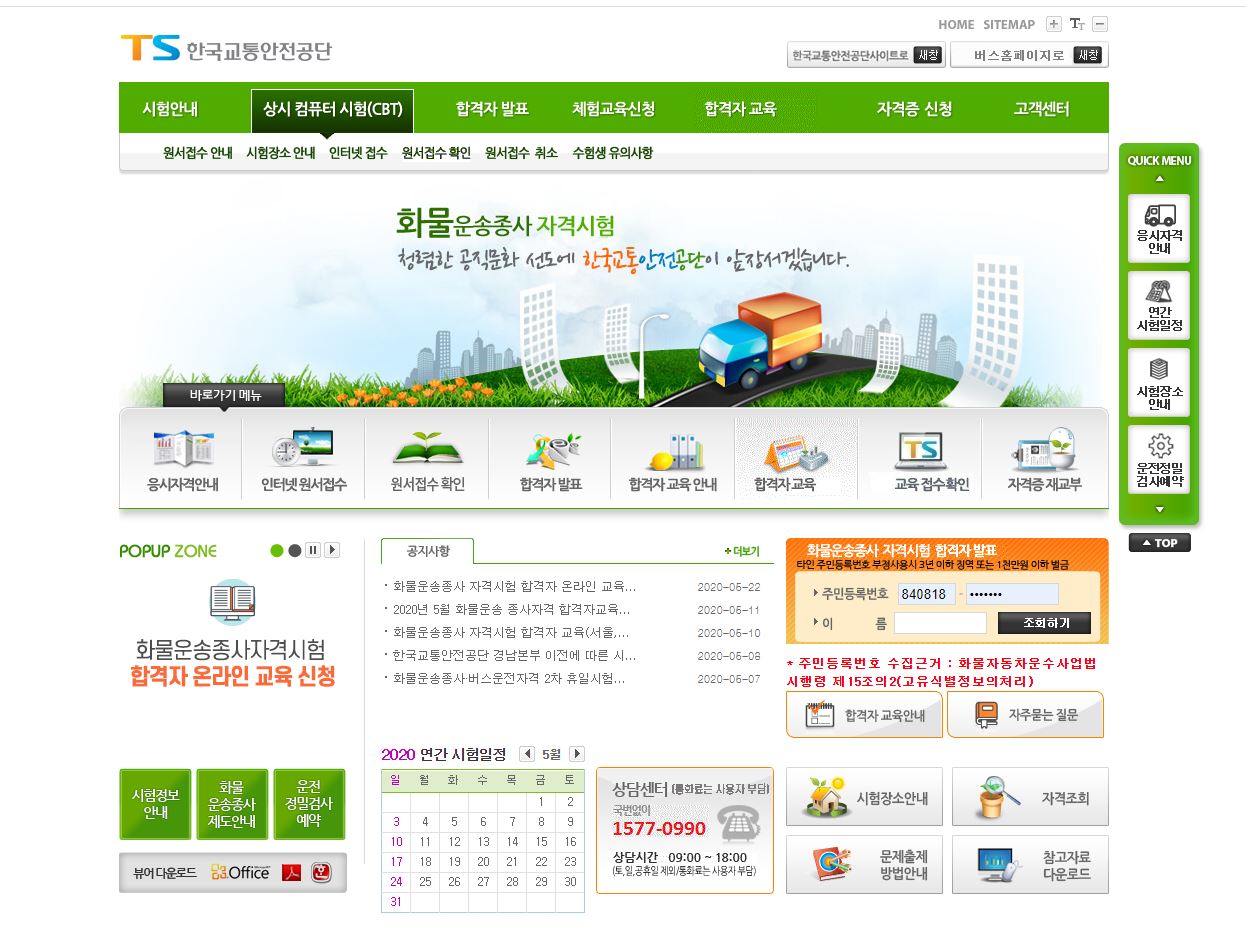Go to previous month in 시험일정
The width and height of the screenshot is (1246, 931).
pyautogui.click(x=526, y=754)
